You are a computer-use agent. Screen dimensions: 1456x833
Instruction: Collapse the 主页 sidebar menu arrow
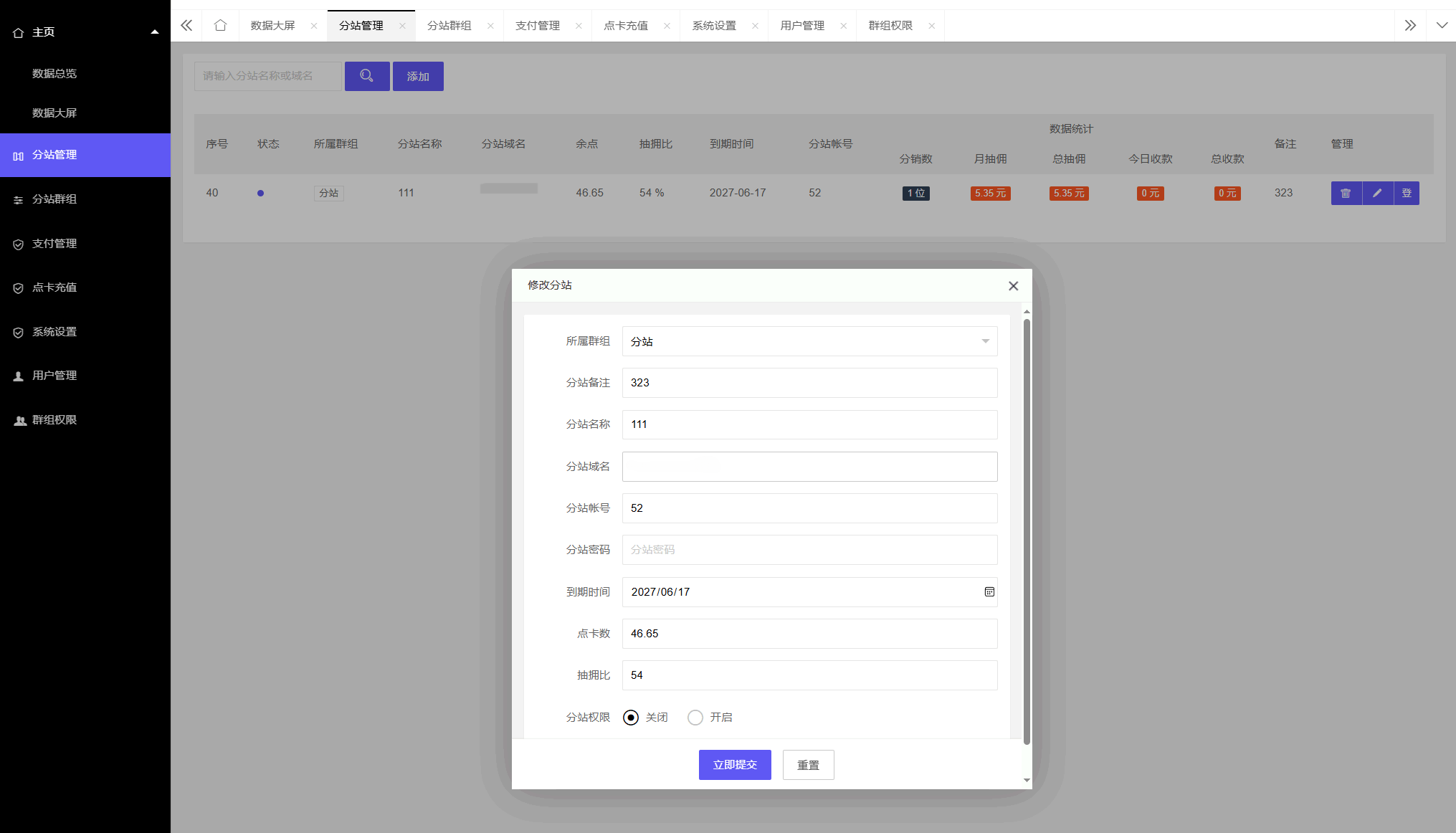(154, 32)
